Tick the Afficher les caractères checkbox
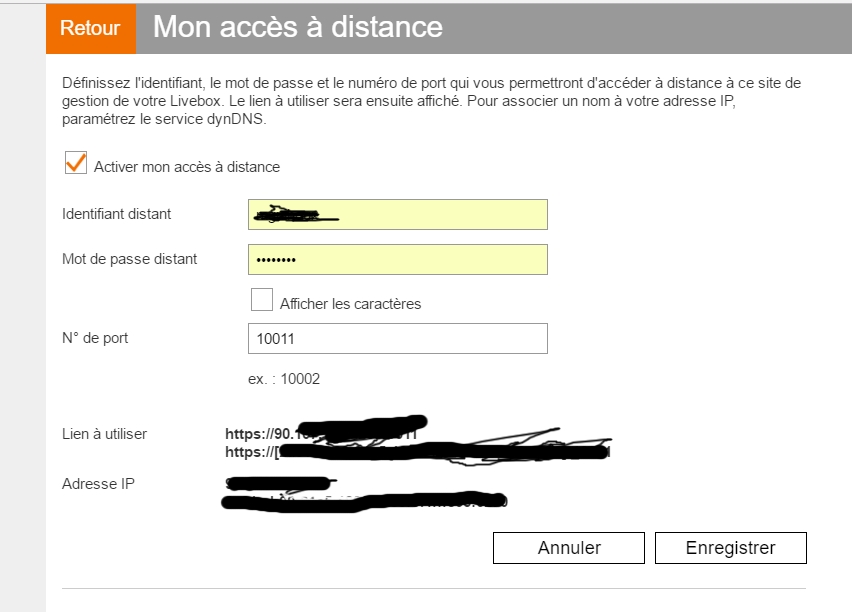The height and width of the screenshot is (612, 852). pos(262,300)
